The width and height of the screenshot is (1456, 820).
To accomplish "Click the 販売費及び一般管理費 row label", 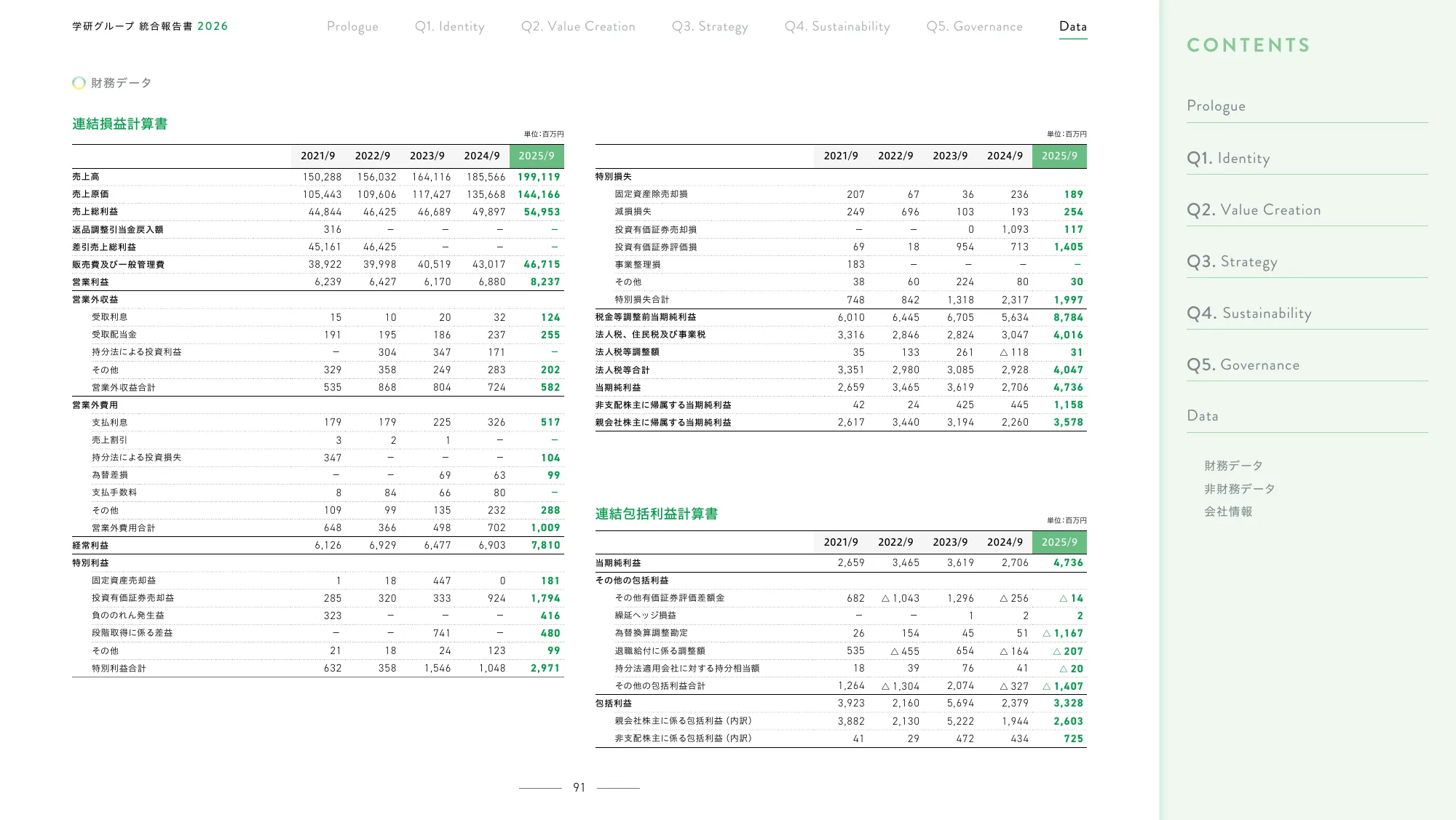I will coord(118,264).
